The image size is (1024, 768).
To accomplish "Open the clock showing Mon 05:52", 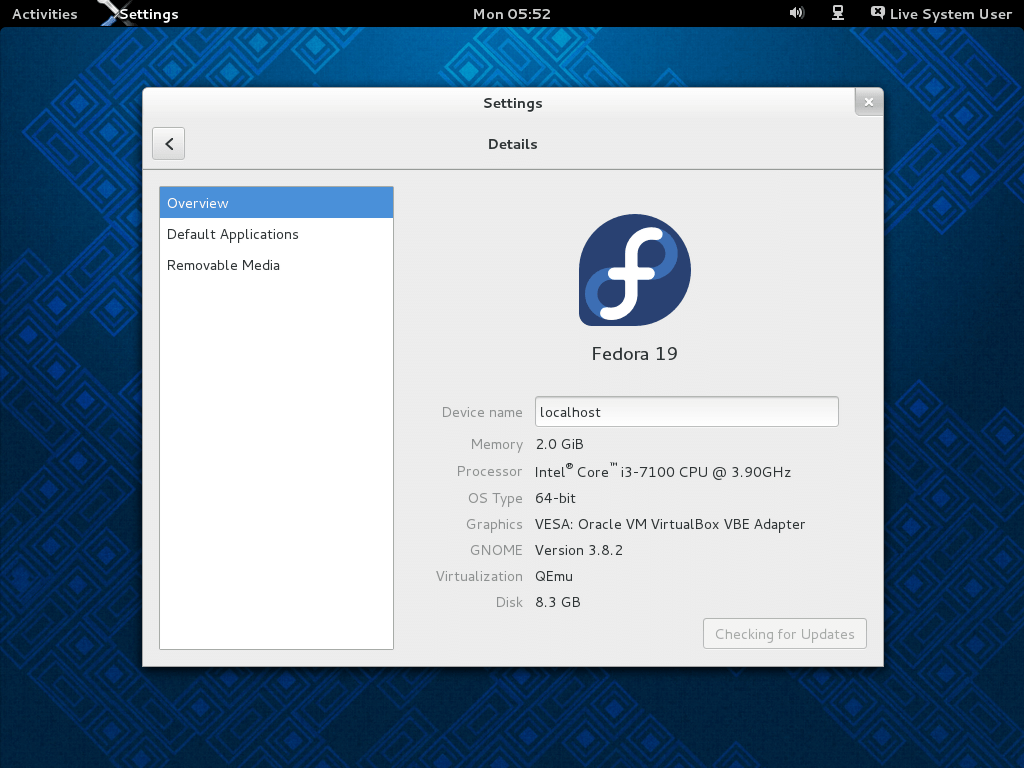I will coord(512,14).
